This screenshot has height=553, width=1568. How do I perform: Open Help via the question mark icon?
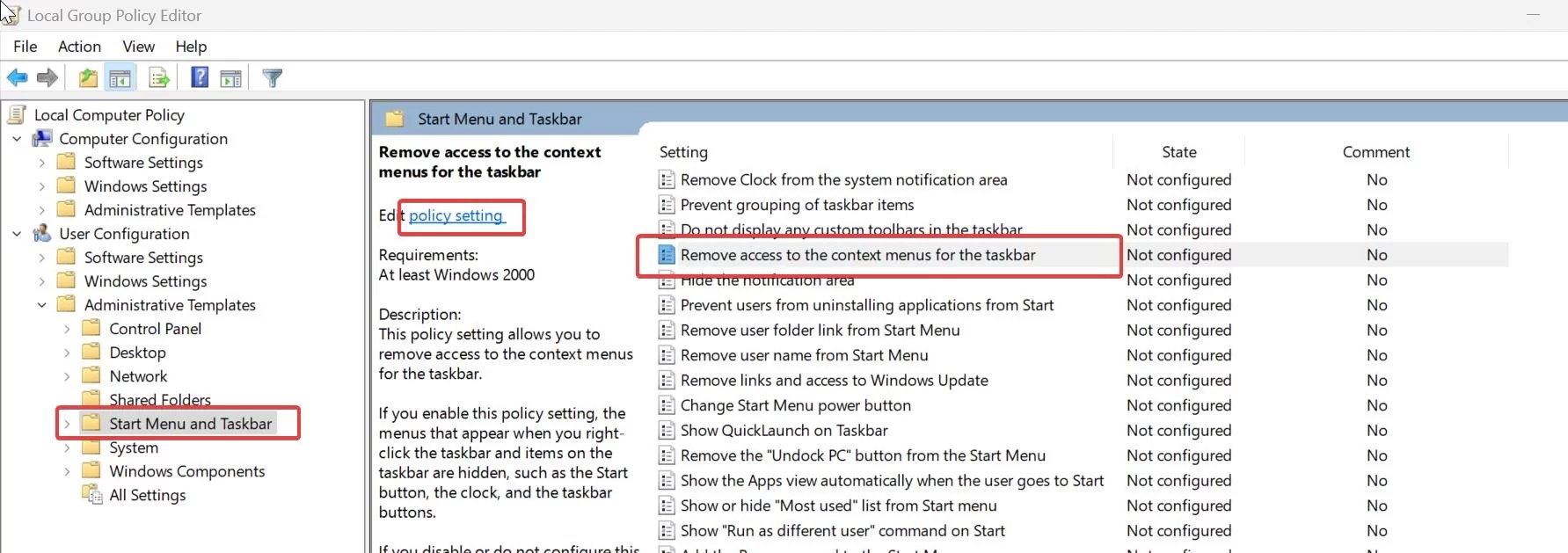(x=200, y=78)
